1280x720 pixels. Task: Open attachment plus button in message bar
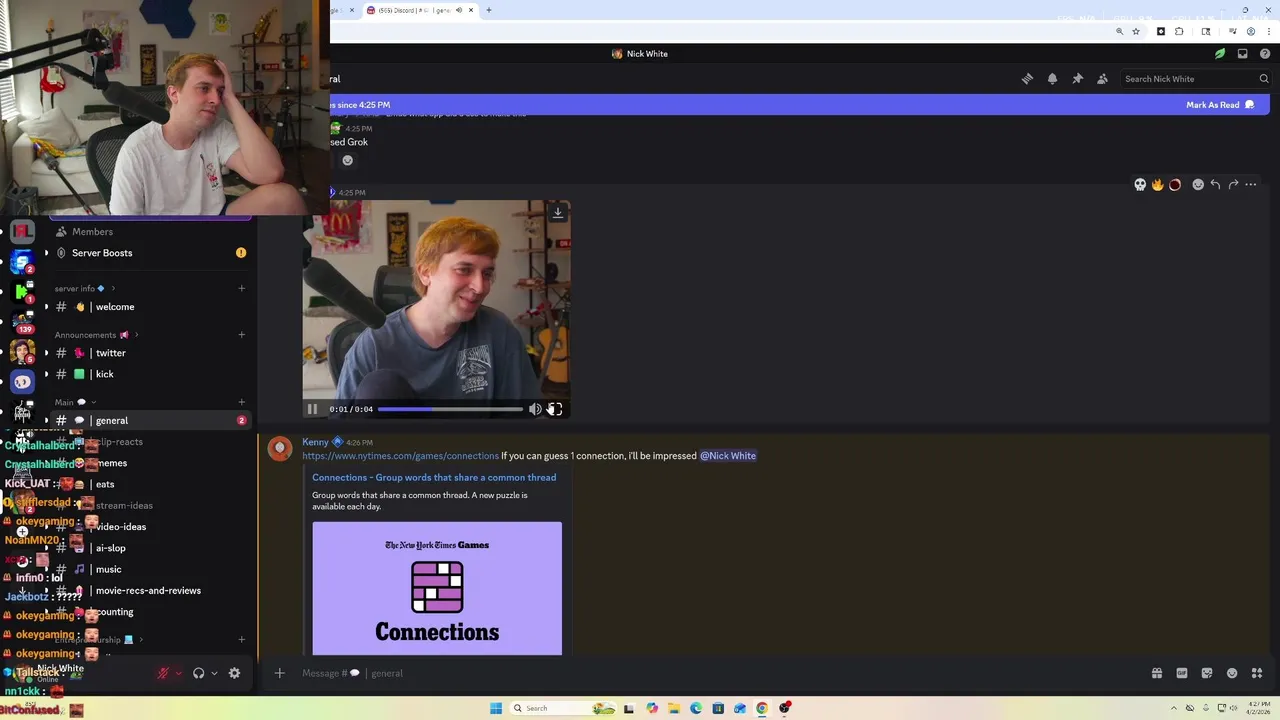pyautogui.click(x=280, y=673)
